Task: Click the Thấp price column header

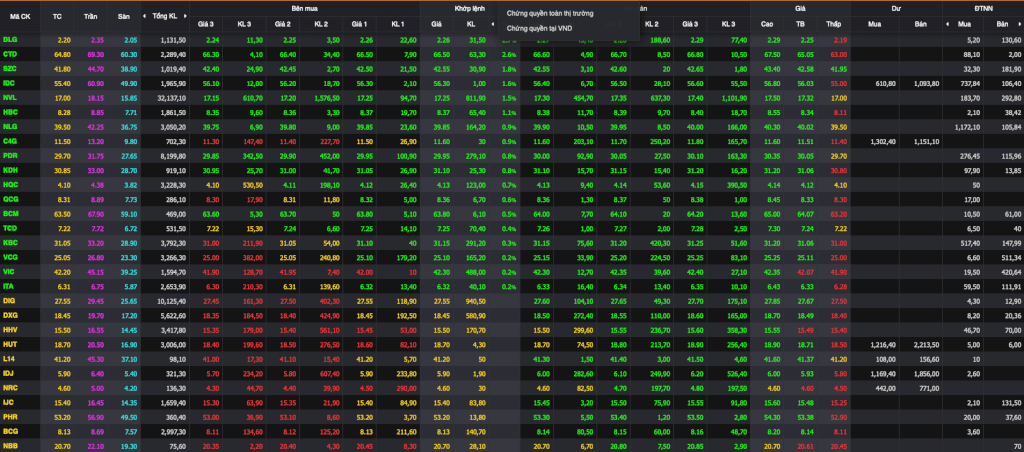Action: pyautogui.click(x=833, y=24)
